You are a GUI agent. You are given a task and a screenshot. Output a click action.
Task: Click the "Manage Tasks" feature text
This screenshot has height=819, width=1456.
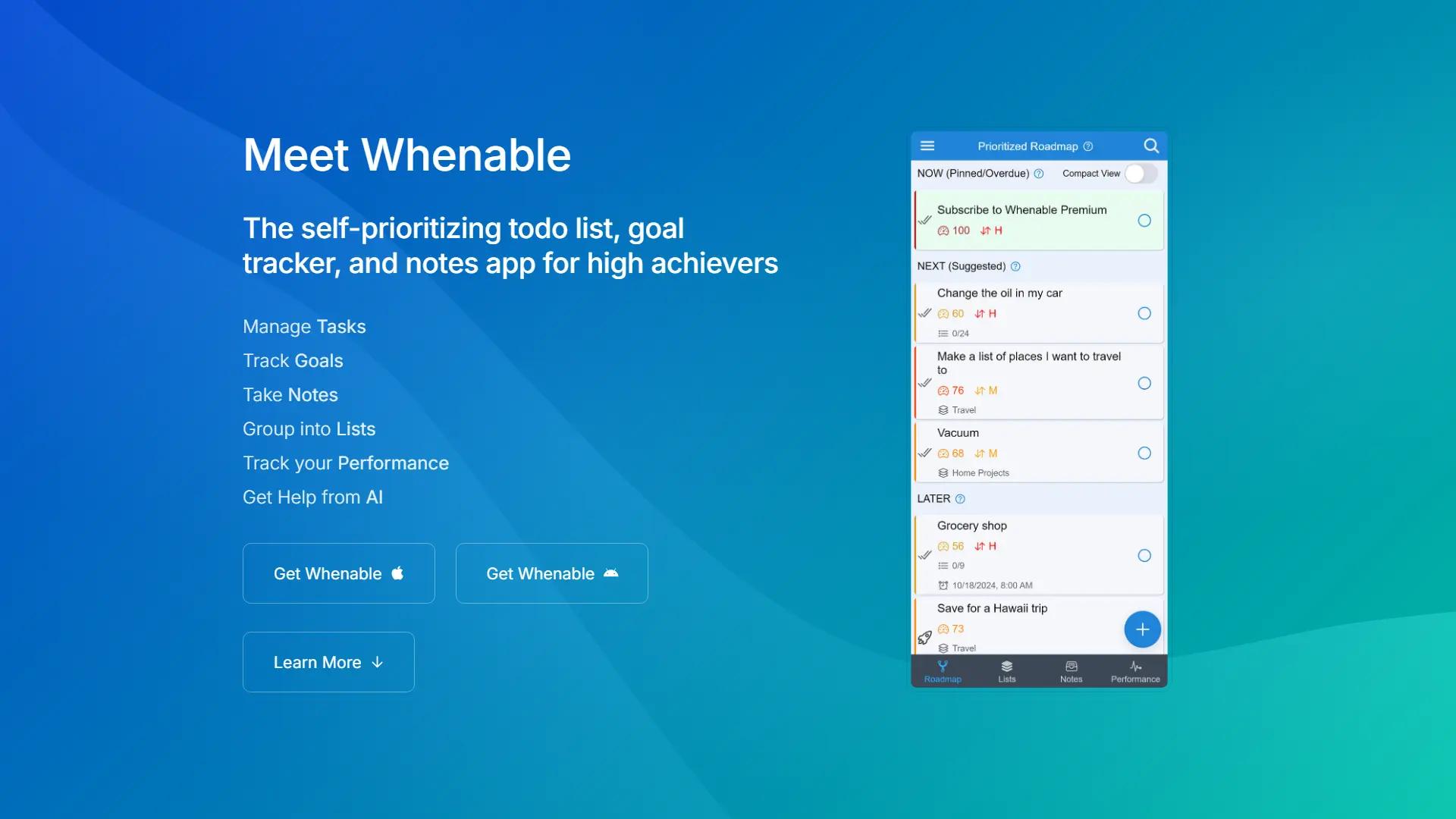304,326
